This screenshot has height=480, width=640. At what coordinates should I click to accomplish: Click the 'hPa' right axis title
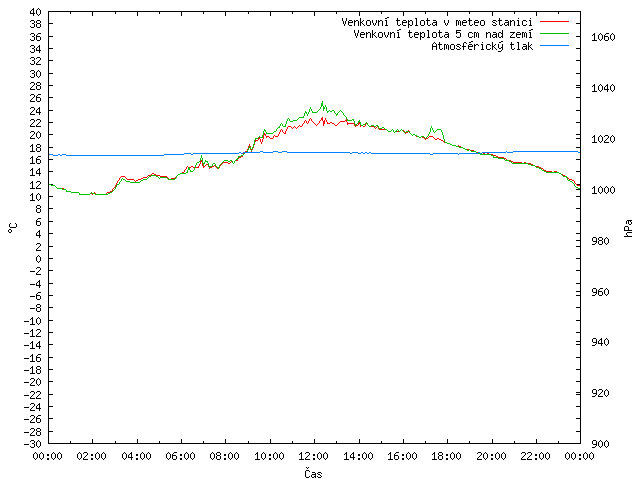tap(628, 228)
